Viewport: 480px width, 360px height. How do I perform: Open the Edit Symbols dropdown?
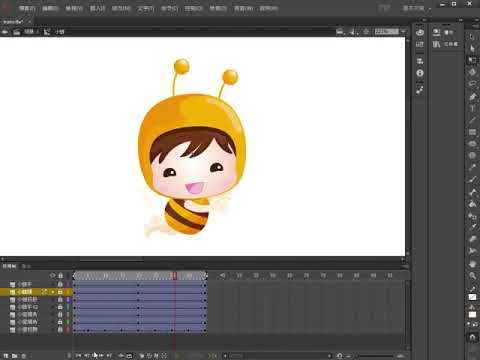point(353,32)
